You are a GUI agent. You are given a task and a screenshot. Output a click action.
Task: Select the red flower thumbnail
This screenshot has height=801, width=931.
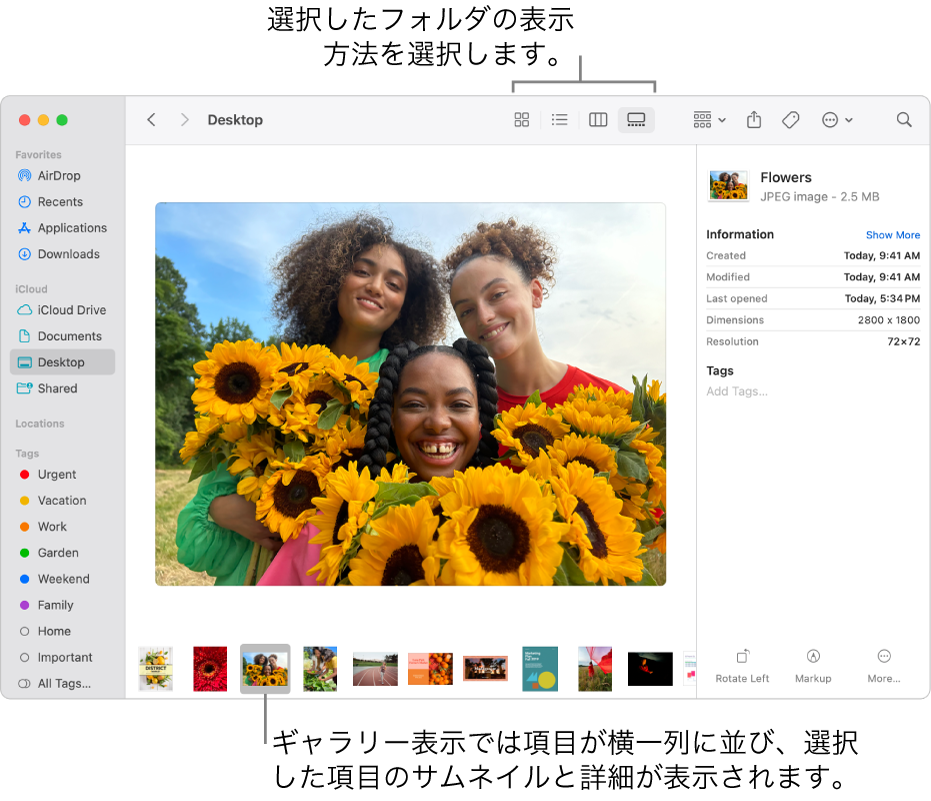210,669
